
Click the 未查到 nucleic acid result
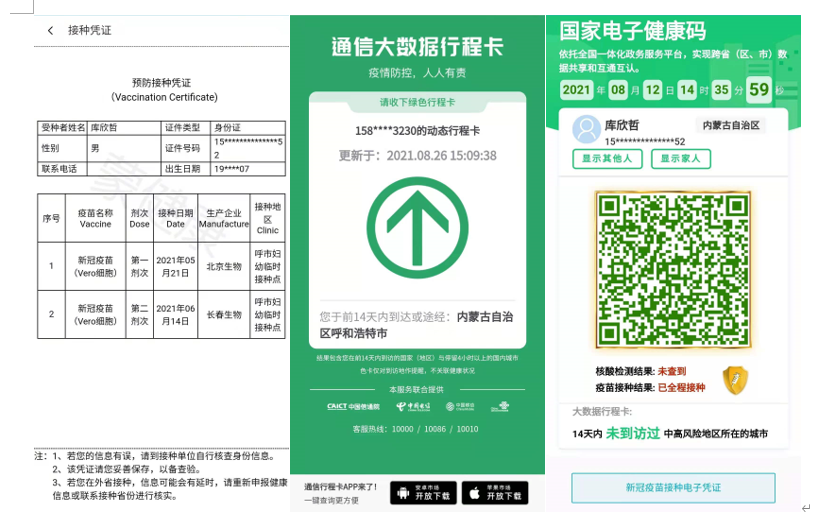[672, 371]
